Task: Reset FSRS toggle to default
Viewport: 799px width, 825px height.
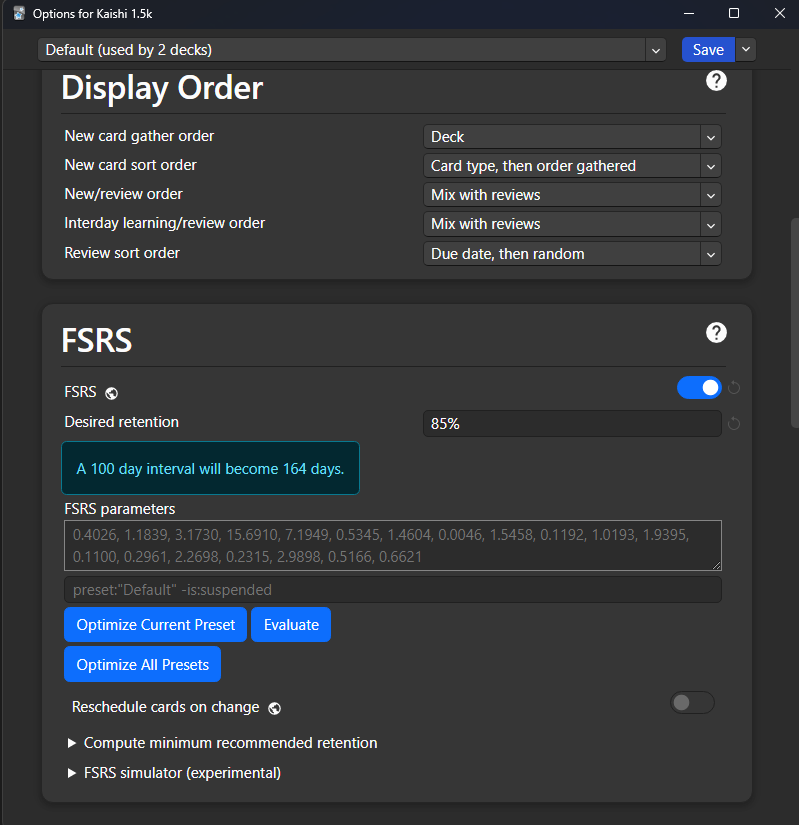Action: pos(734,388)
